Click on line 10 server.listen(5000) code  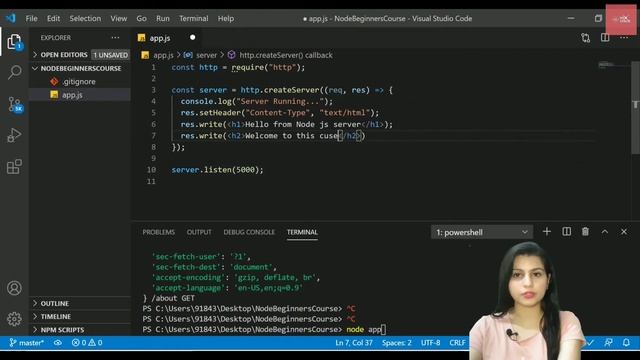(218, 170)
